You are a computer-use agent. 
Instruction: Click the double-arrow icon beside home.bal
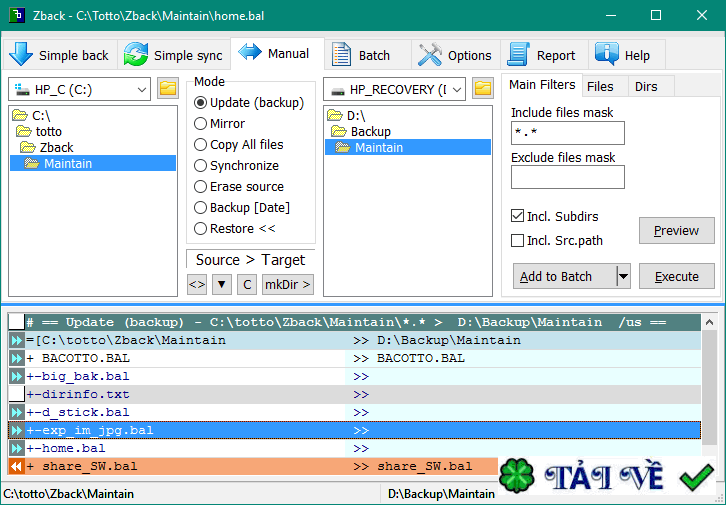pyautogui.click(x=16, y=449)
